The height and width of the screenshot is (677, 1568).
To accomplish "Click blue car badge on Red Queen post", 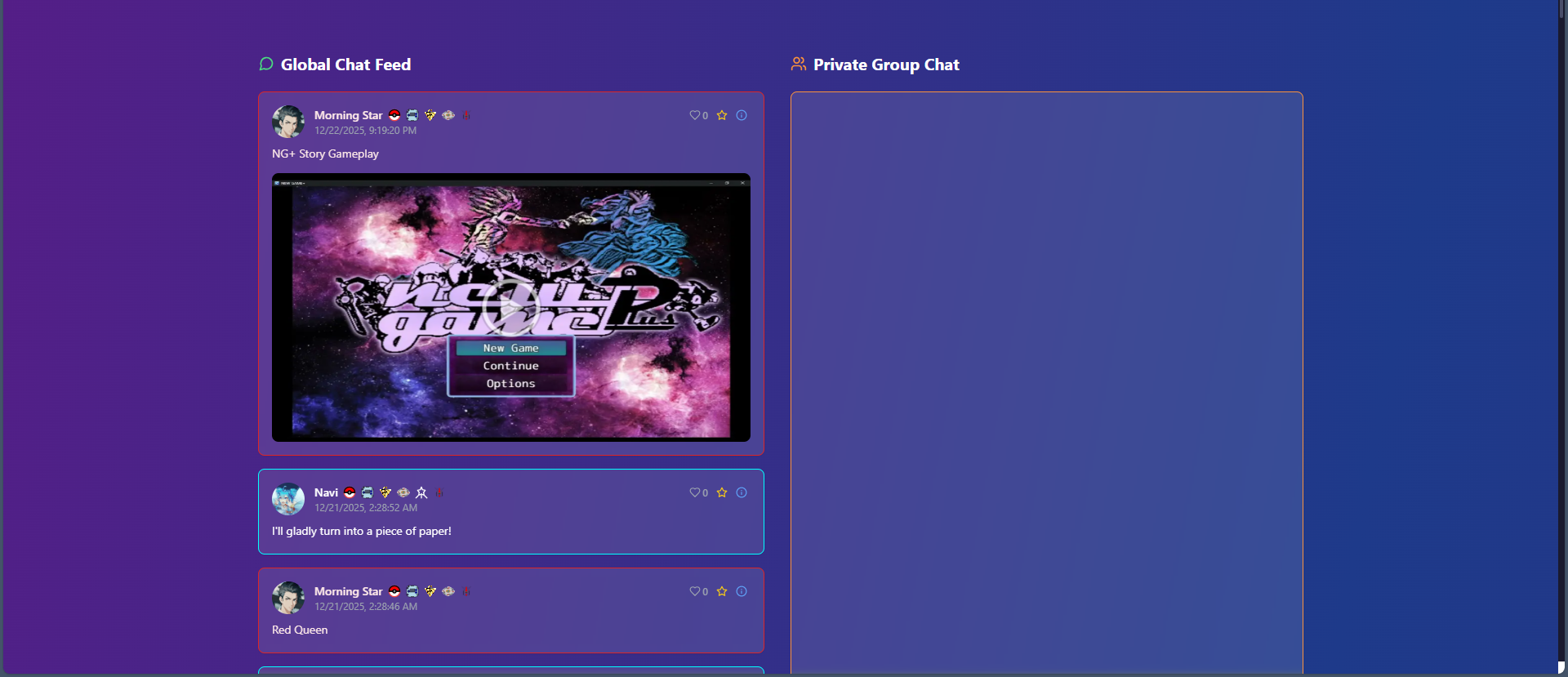I will pos(412,591).
